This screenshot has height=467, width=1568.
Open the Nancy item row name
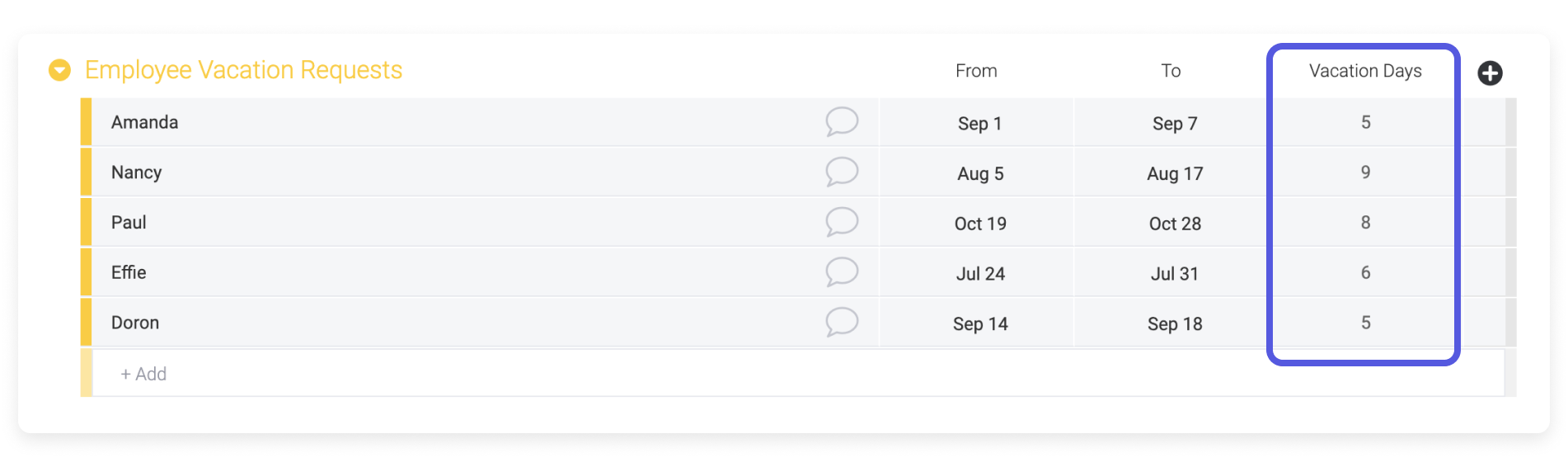[136, 172]
